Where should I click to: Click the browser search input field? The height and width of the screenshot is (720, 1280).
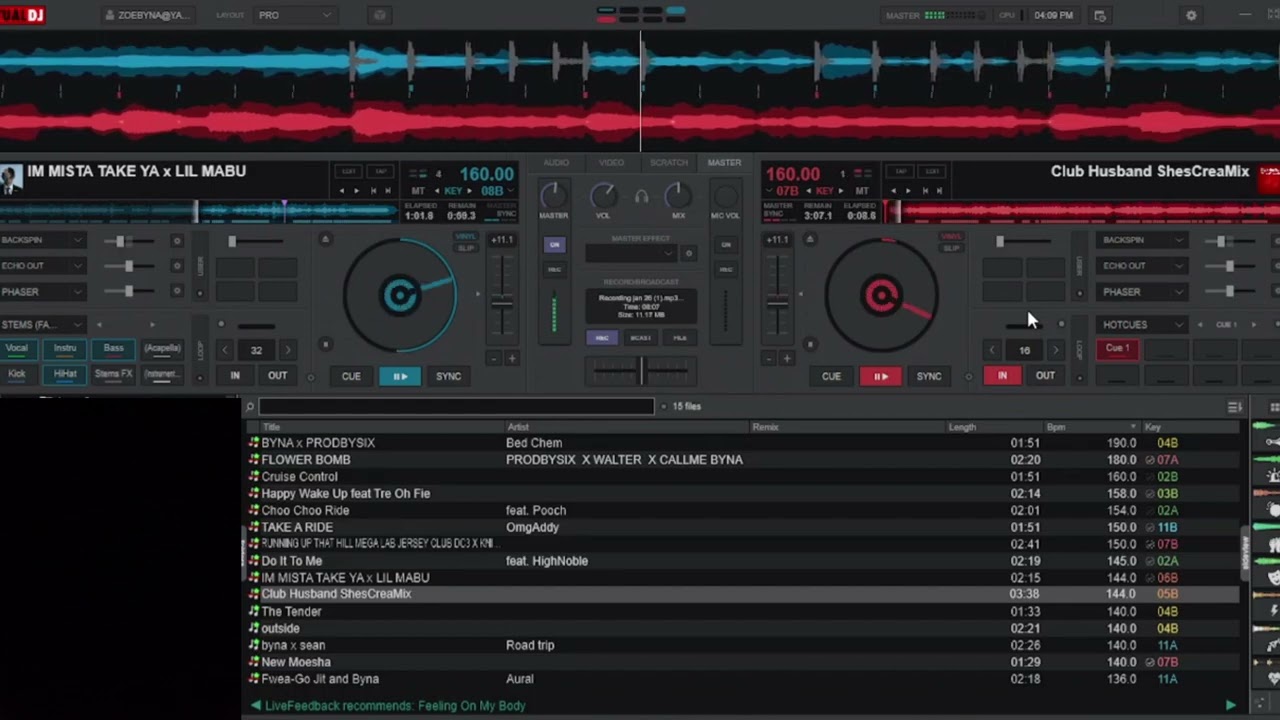[456, 406]
